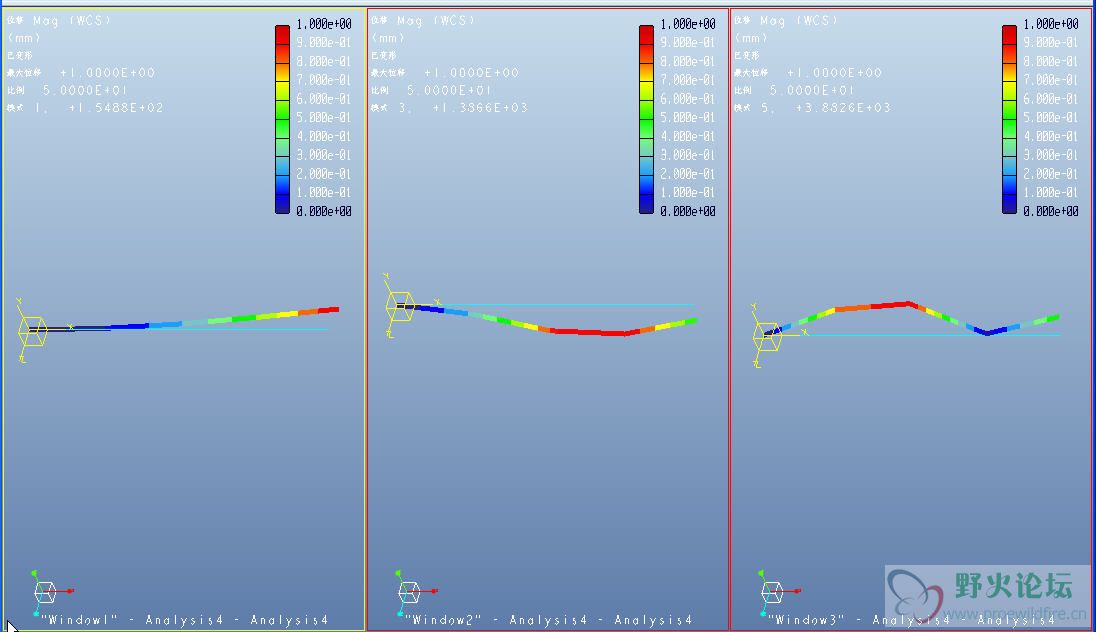Click scale value 5.0000E+01 in Window1
Image resolution: width=1096 pixels, height=632 pixels.
pos(85,90)
